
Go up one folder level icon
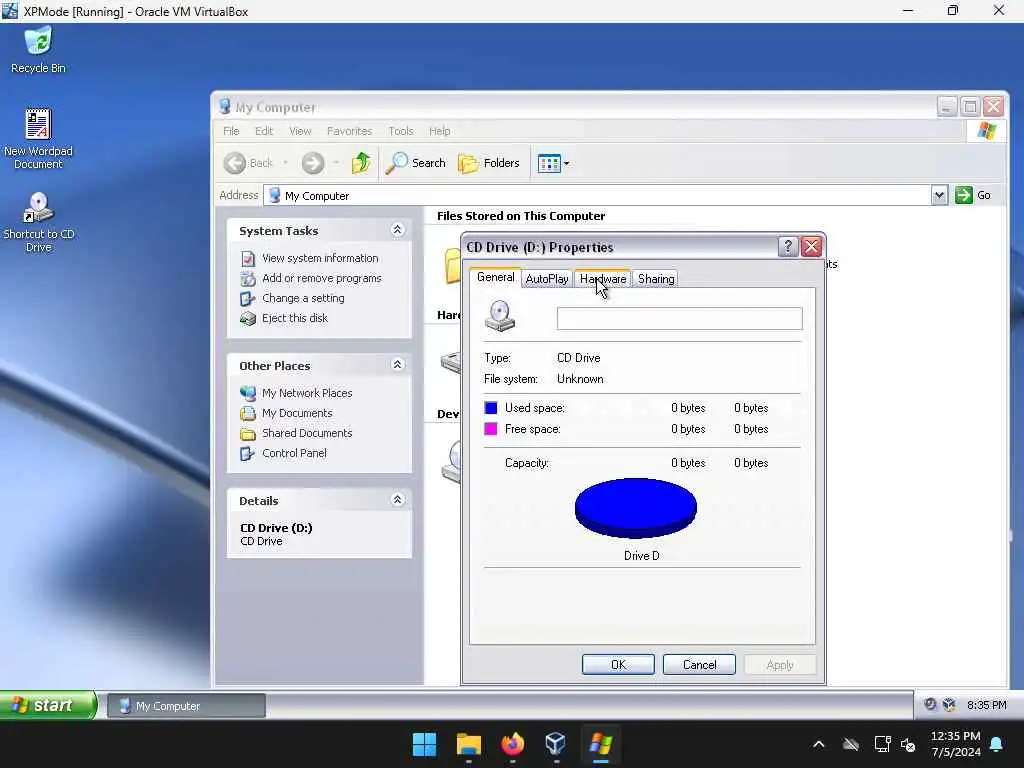tap(361, 163)
